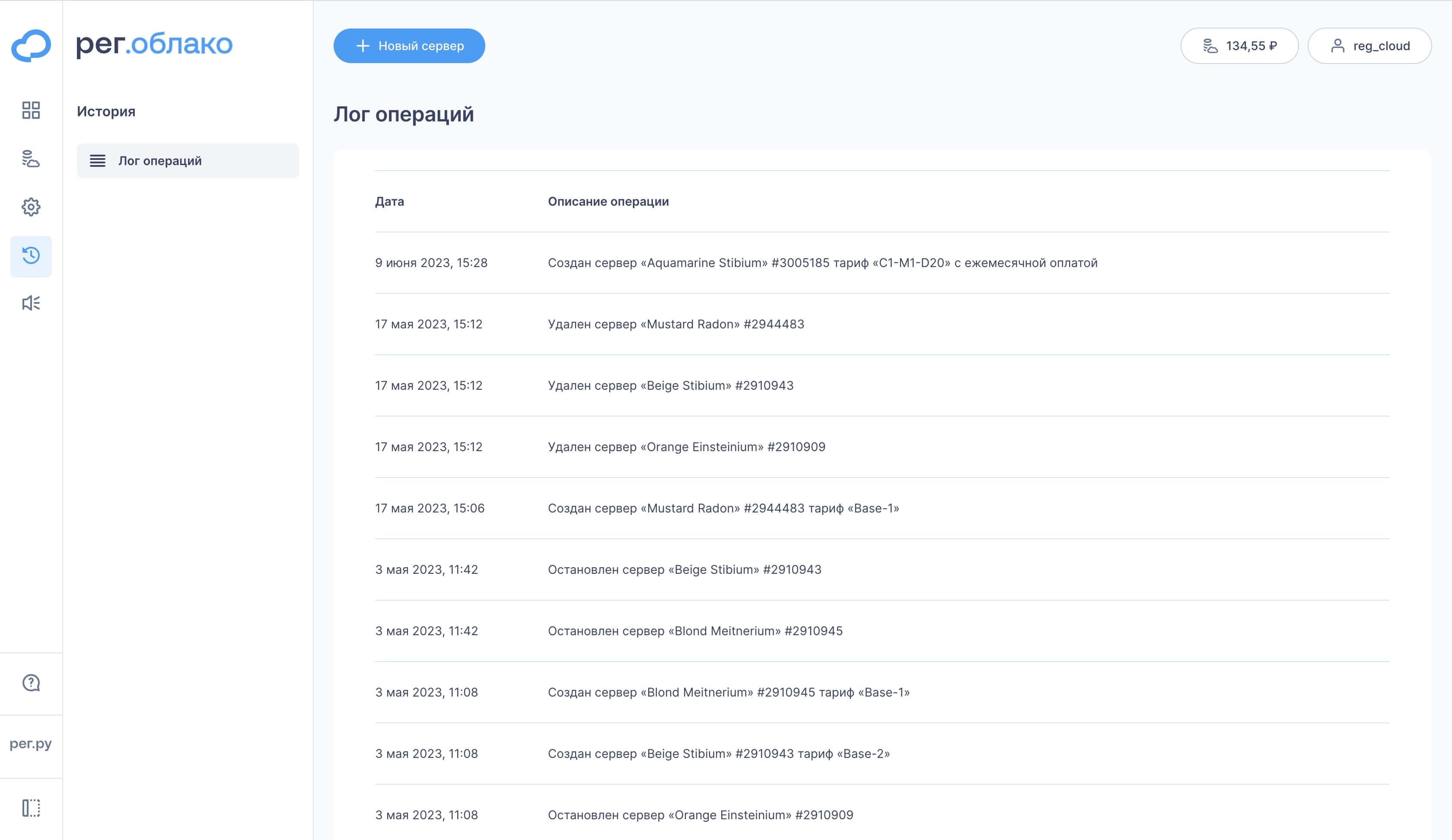Click the Лог операций page title
The image size is (1452, 840).
404,114
